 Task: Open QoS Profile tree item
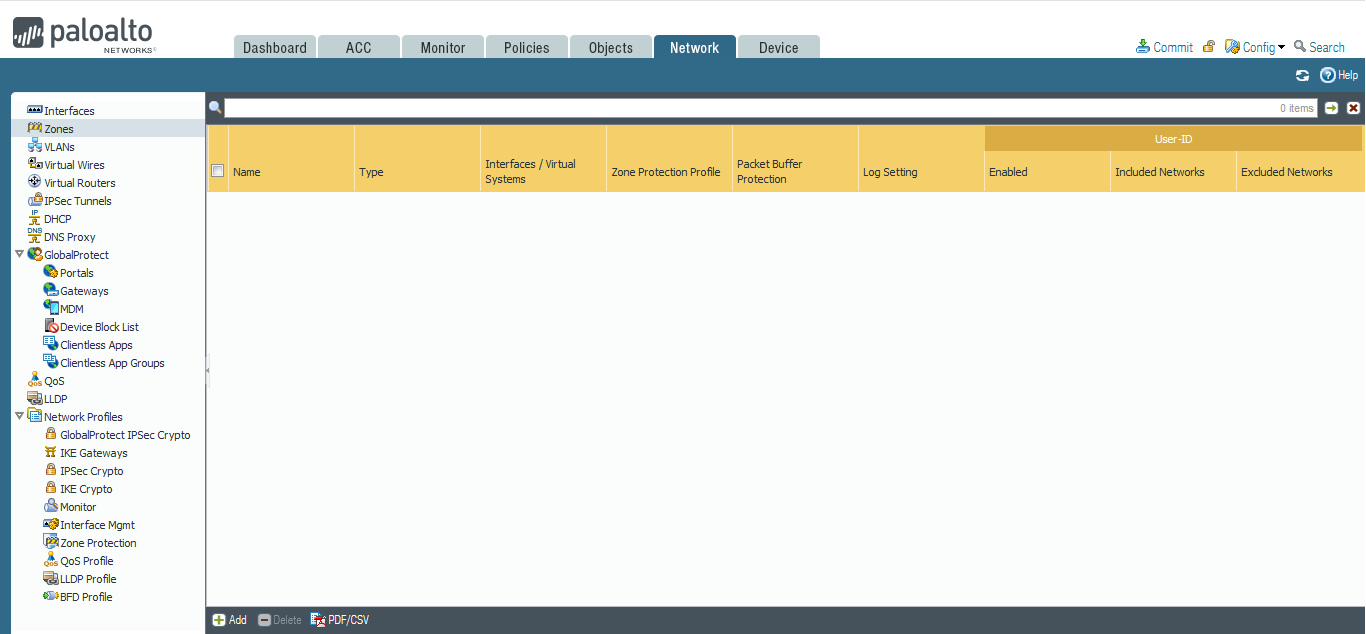87,560
